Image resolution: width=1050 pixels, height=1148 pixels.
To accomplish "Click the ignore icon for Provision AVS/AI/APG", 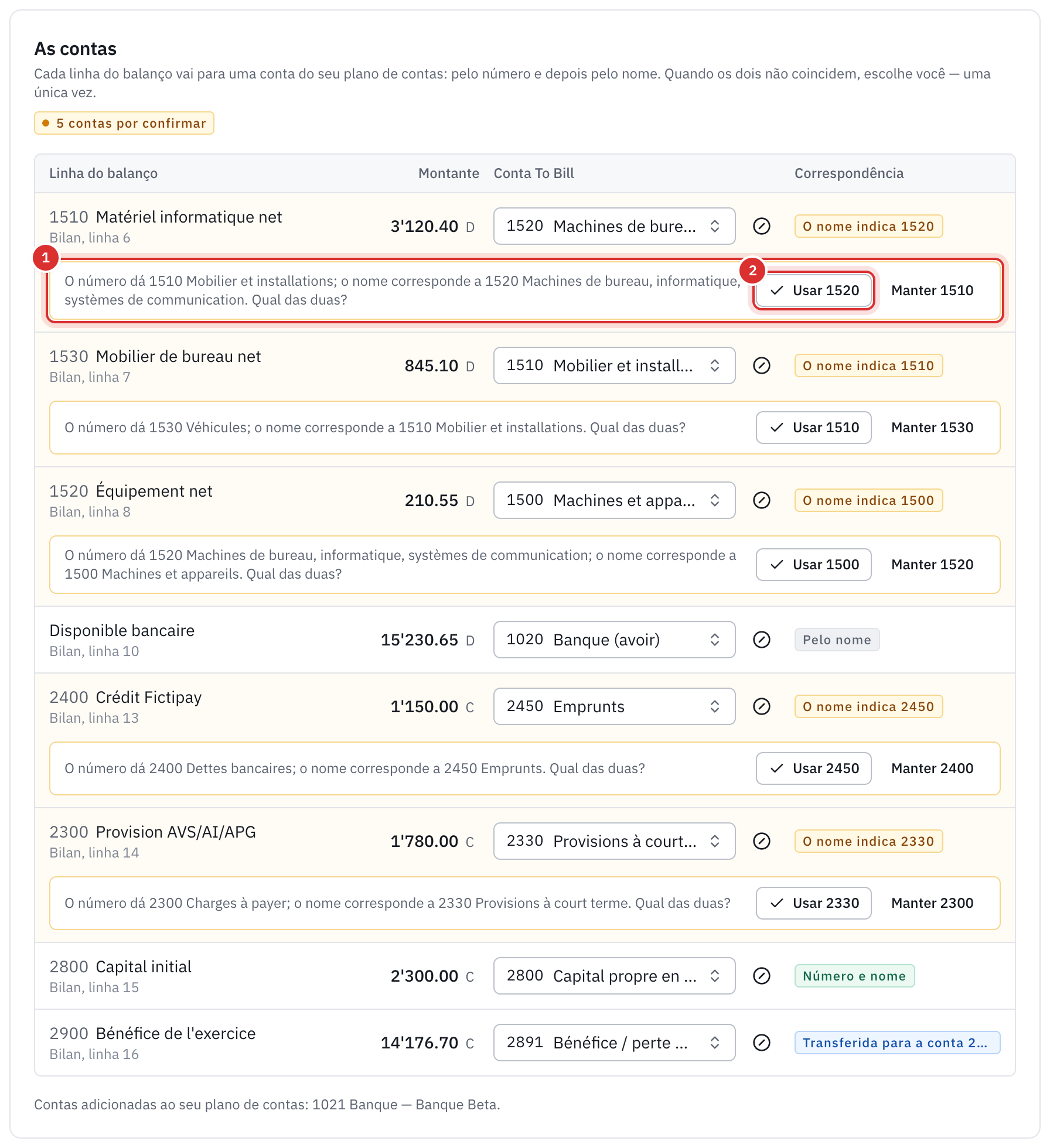I will [761, 841].
